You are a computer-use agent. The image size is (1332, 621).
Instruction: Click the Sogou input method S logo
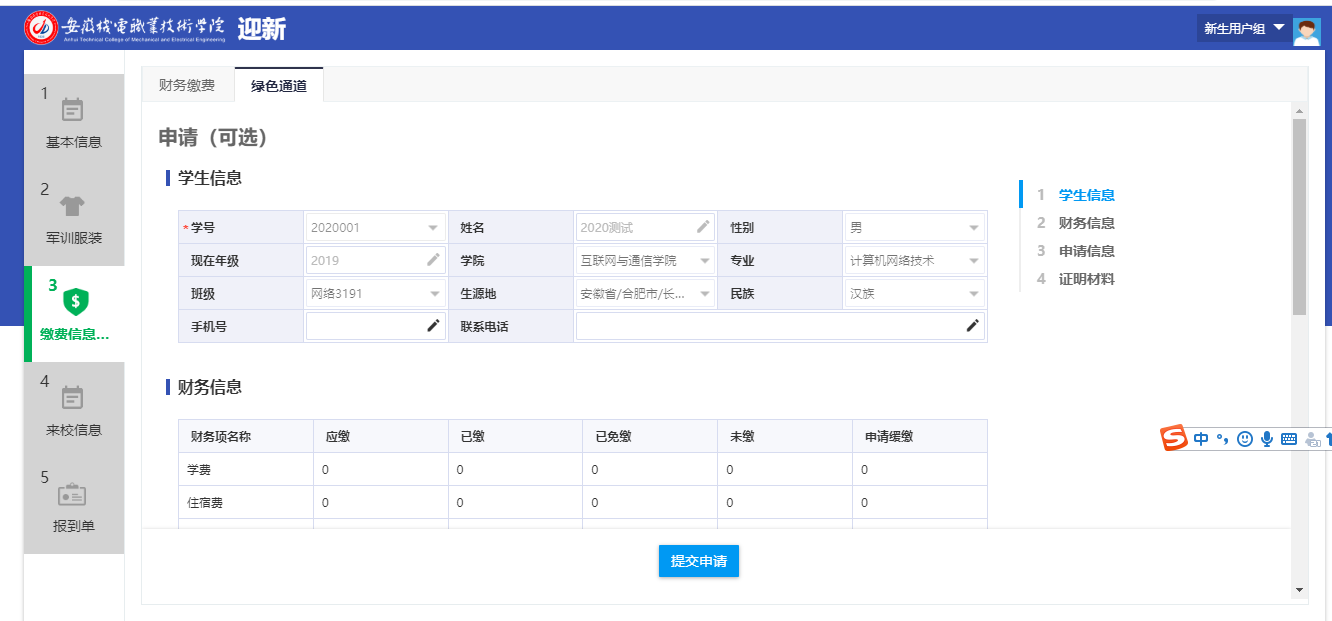coord(1174,438)
